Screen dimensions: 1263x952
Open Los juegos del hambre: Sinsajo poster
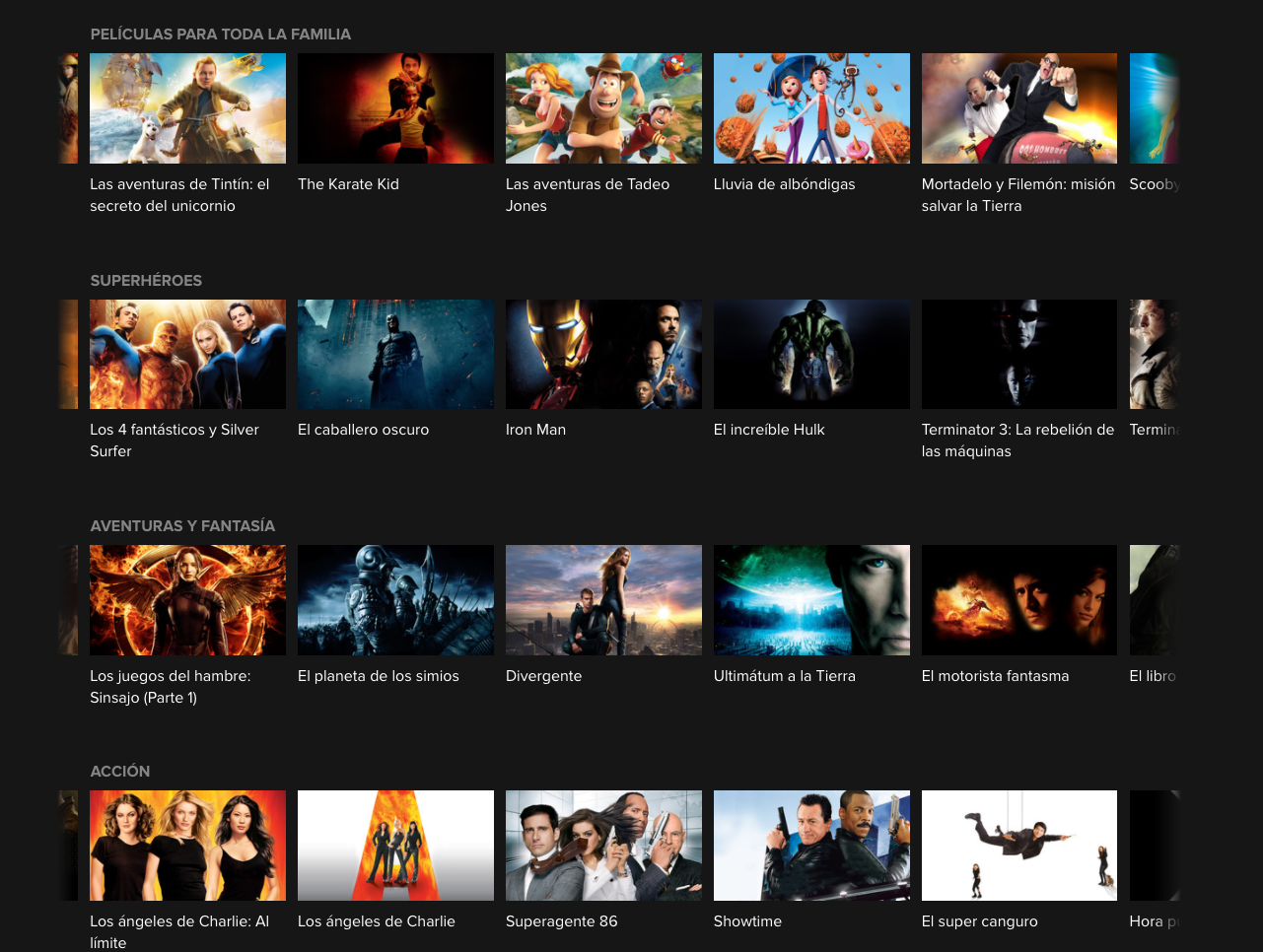point(187,599)
